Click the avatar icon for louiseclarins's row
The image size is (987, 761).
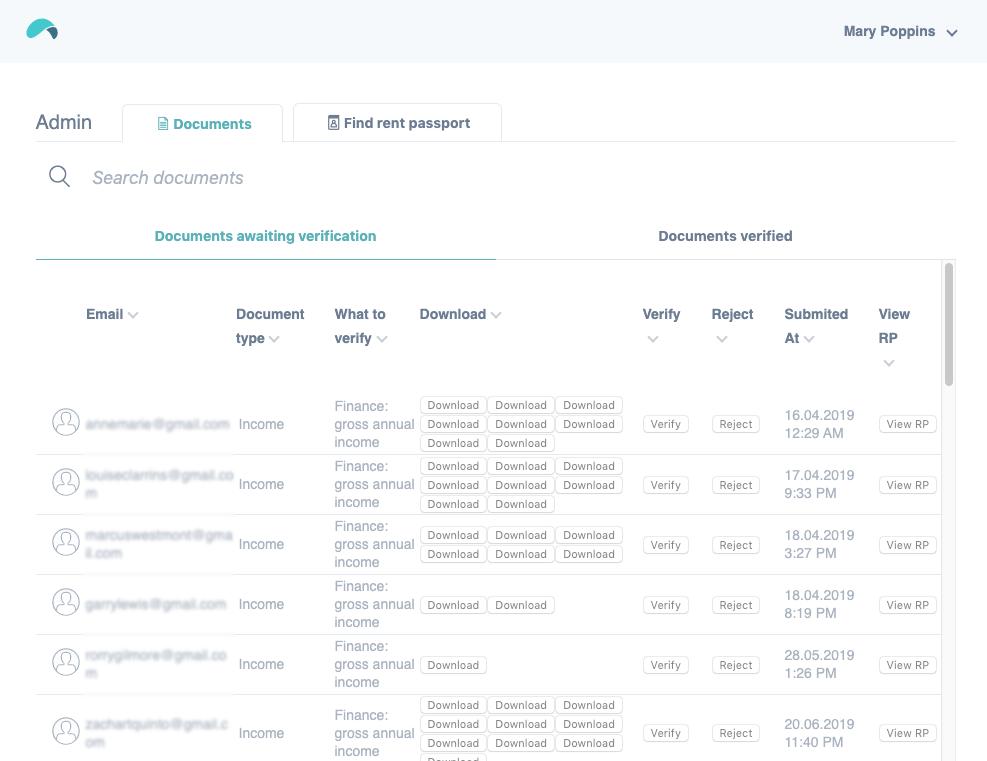(66, 483)
